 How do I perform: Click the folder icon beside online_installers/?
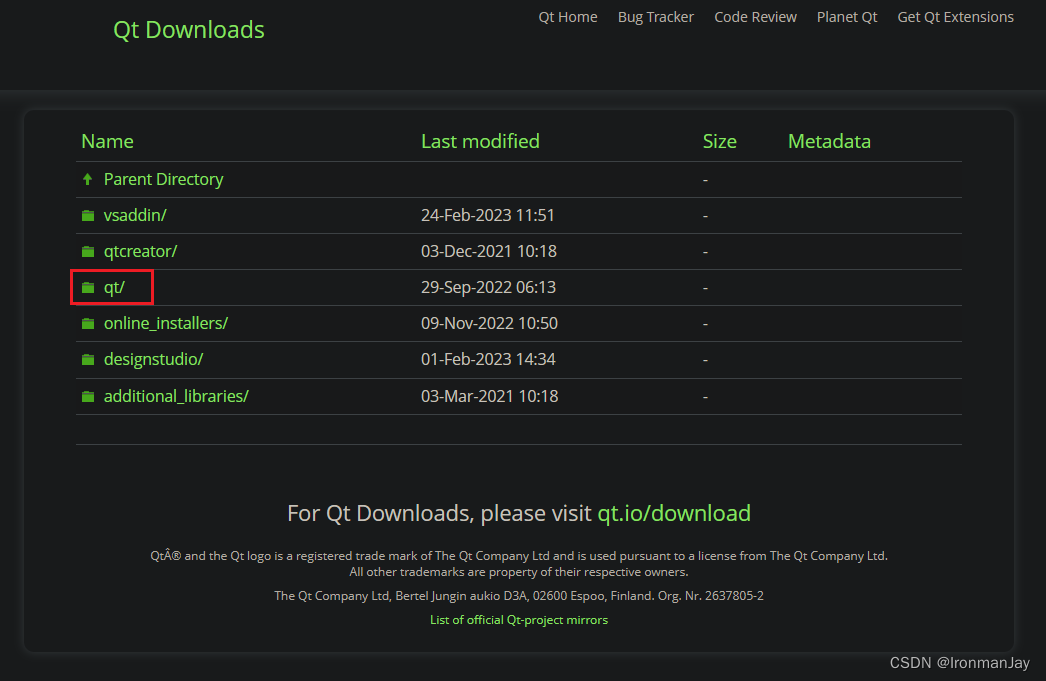click(88, 323)
